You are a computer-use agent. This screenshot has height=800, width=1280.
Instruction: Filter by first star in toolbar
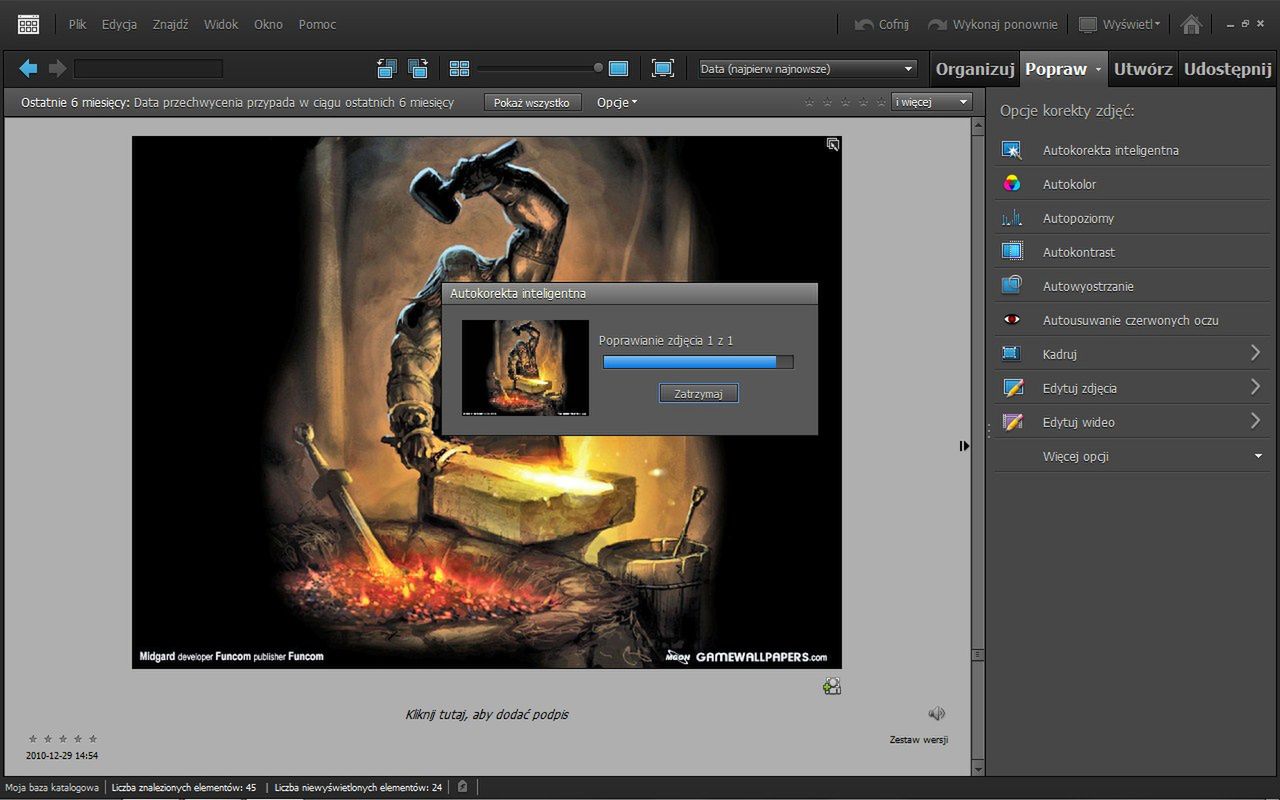click(x=809, y=102)
